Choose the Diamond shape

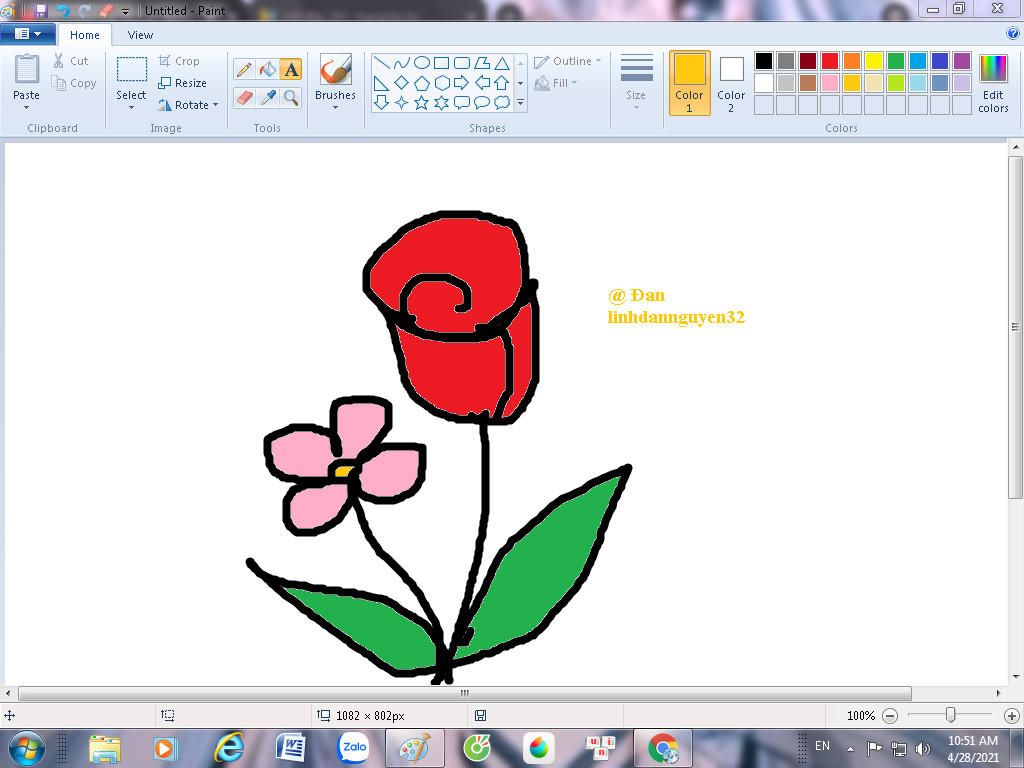point(402,83)
